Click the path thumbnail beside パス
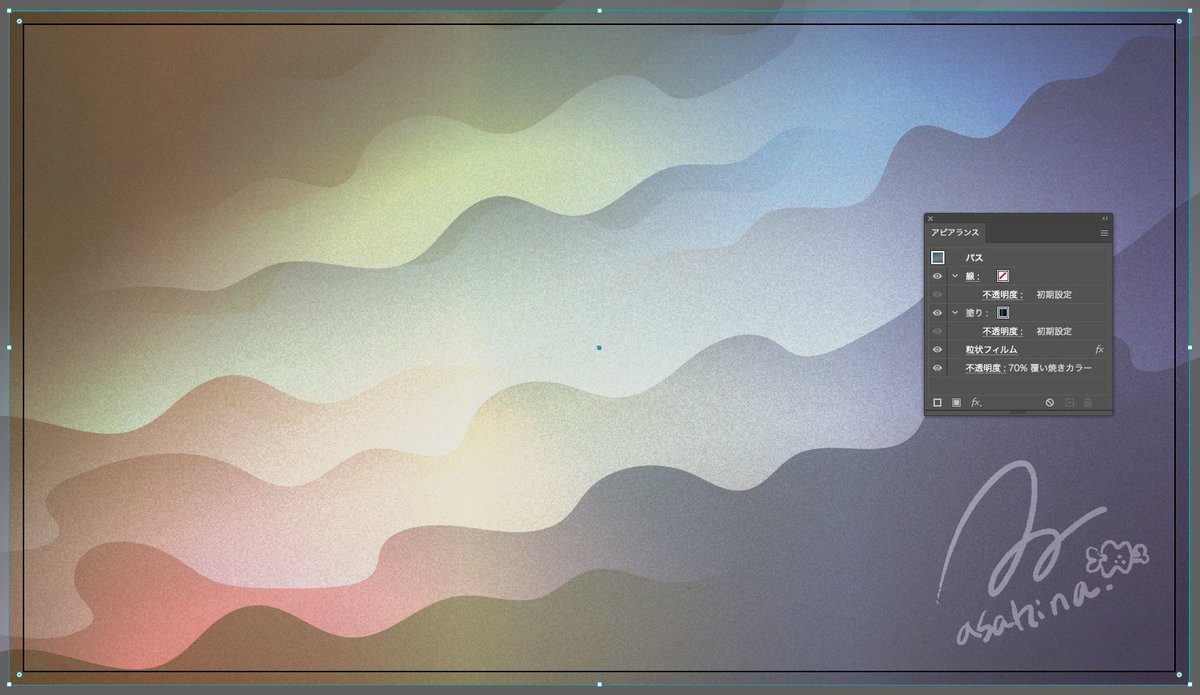The height and width of the screenshot is (695, 1200). [938, 257]
